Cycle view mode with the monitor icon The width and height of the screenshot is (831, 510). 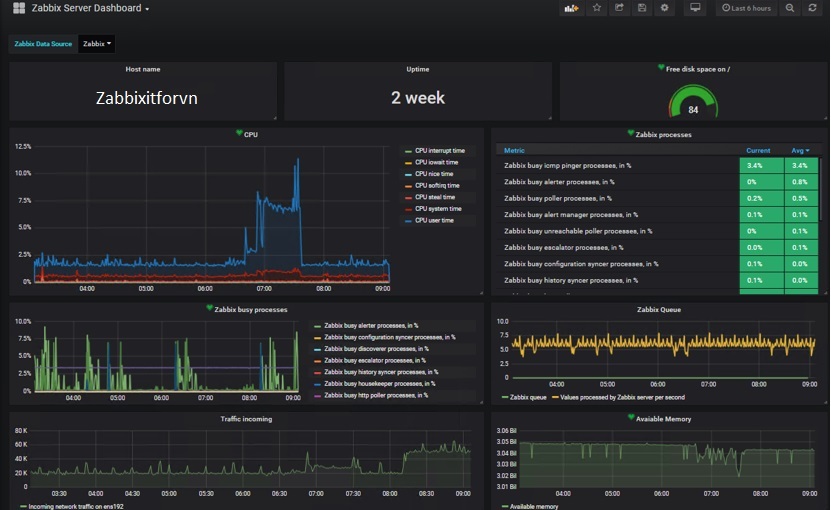pos(695,8)
